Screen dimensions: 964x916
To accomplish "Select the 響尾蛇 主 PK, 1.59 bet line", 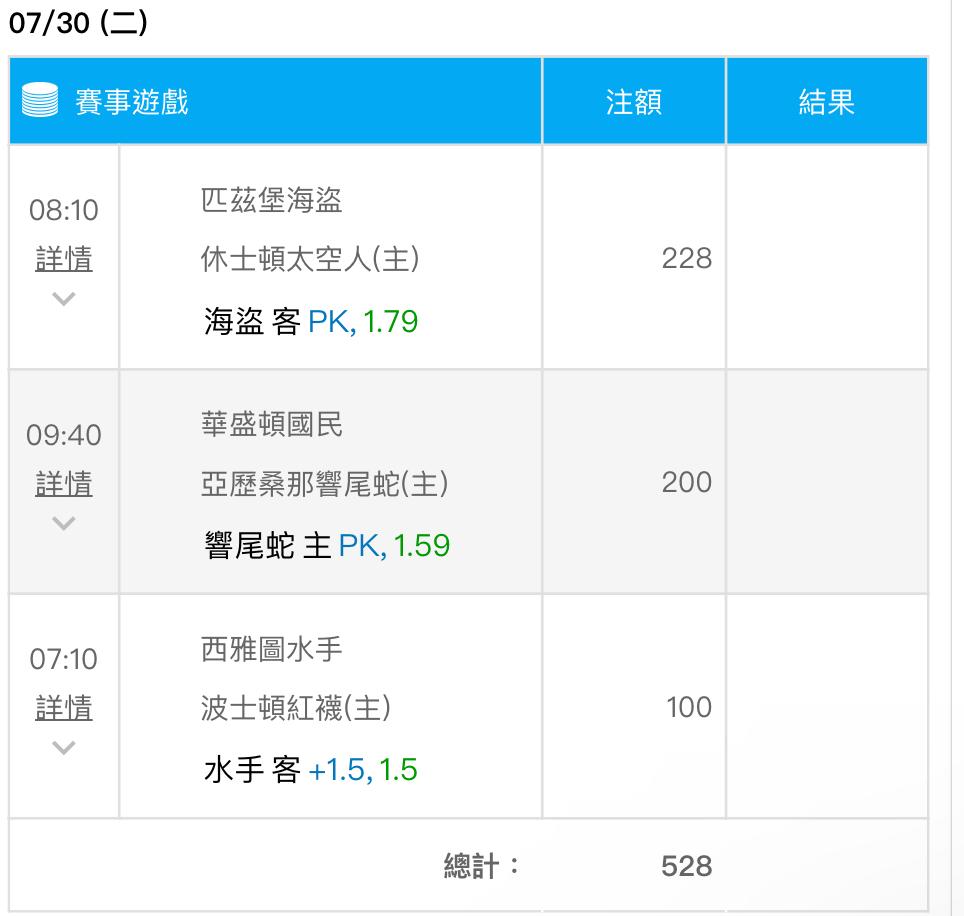I will click(x=327, y=546).
